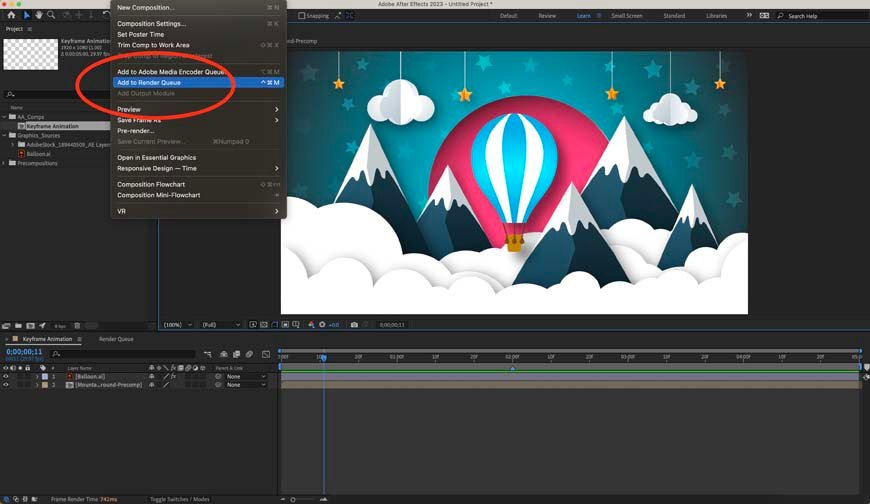Choose Add to Render Queue menu item
Image resolution: width=870 pixels, height=504 pixels.
tap(198, 83)
